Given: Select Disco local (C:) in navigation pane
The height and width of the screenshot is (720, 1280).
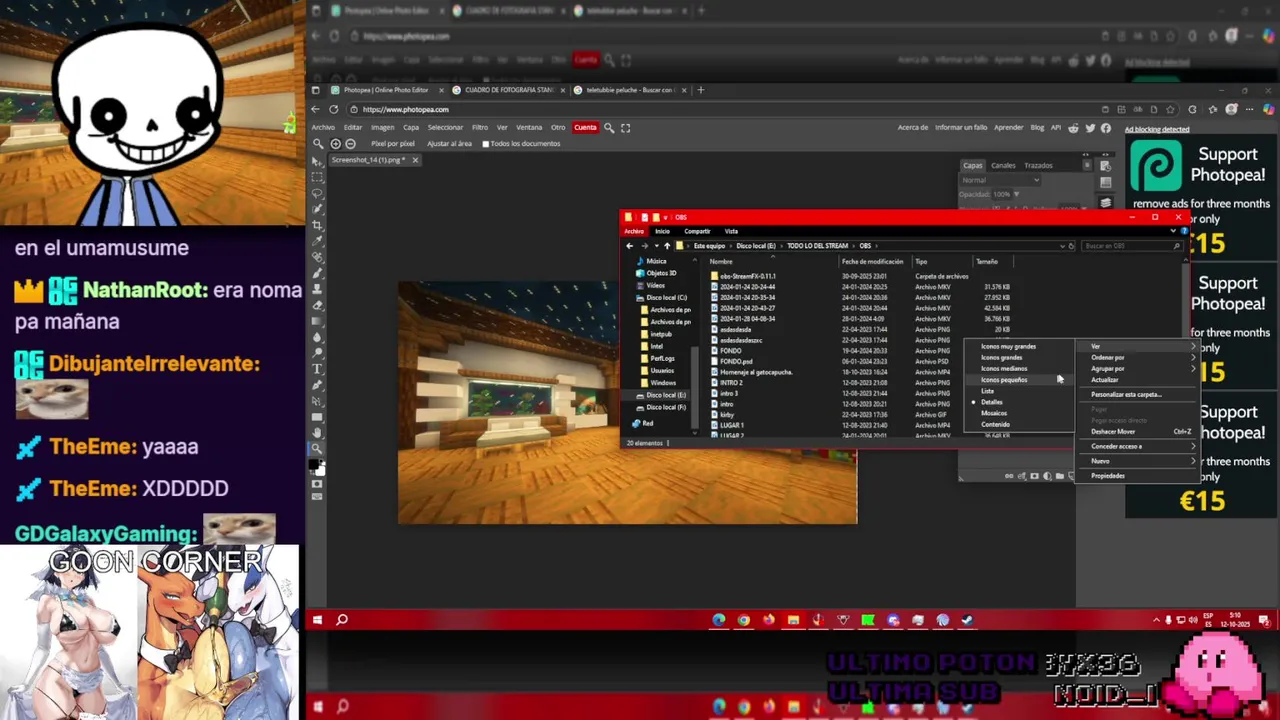Looking at the screenshot, I should coord(666,298).
